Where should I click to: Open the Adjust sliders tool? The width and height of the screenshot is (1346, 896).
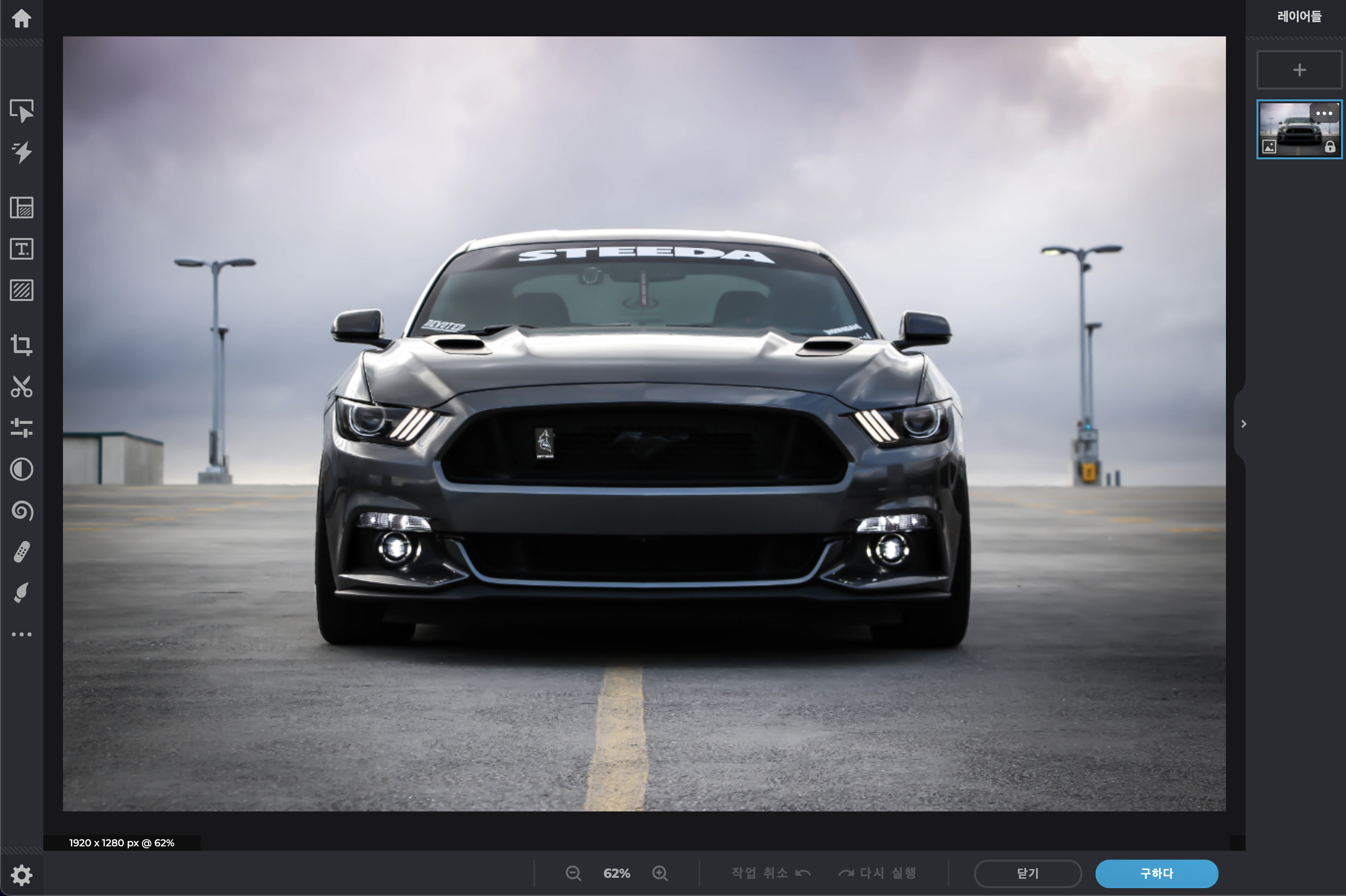click(22, 428)
